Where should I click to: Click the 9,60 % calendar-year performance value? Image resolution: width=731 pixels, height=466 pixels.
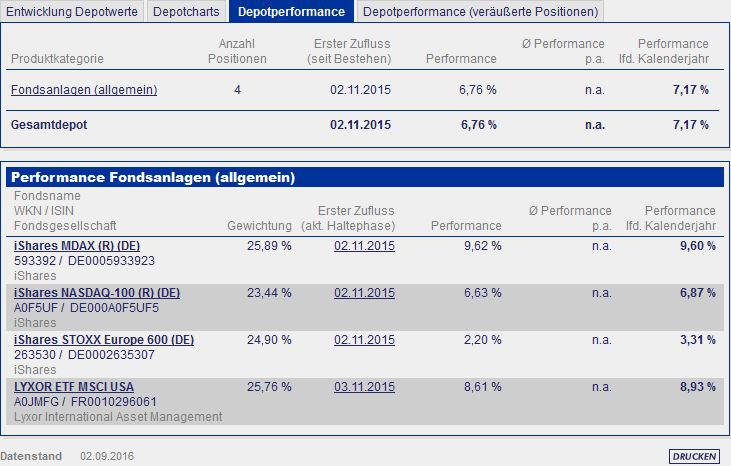pos(697,246)
